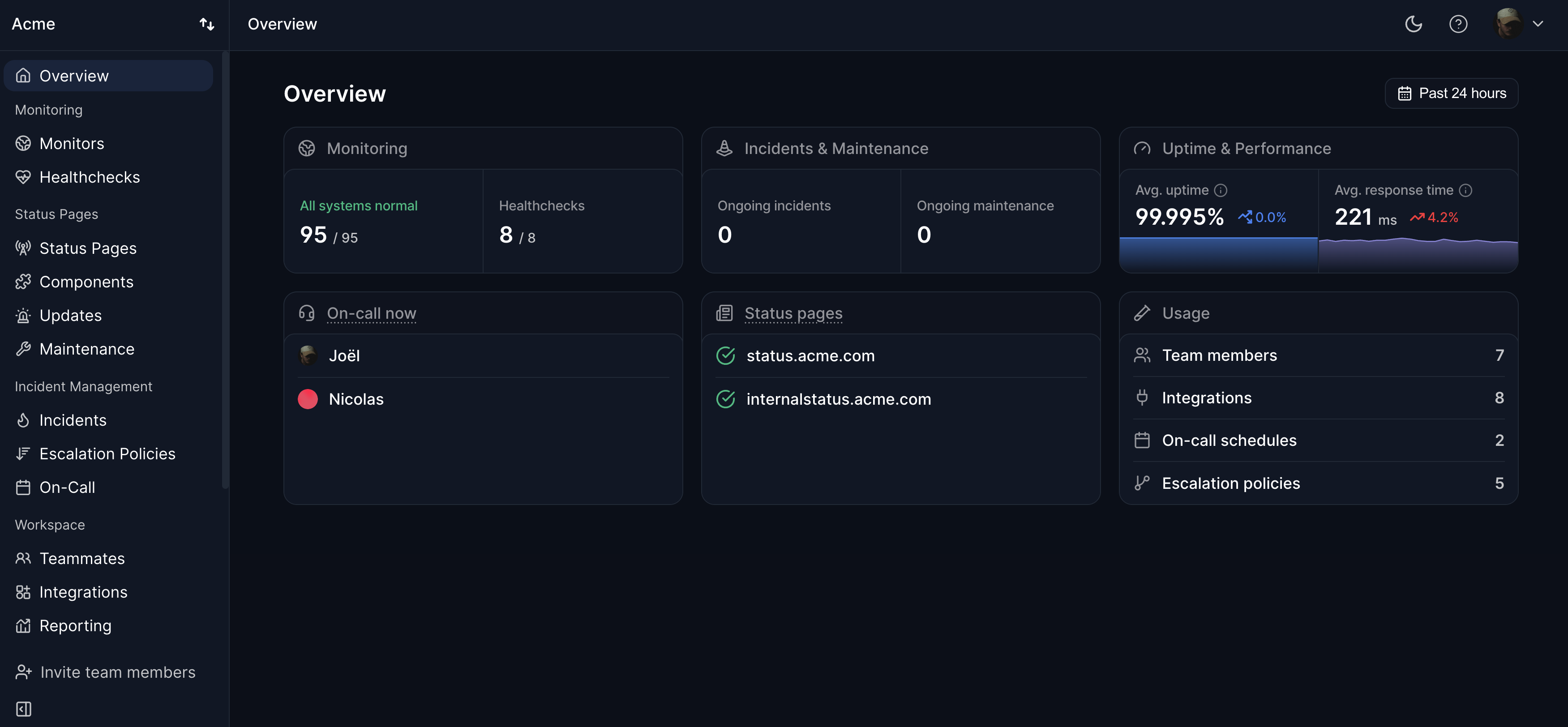The height and width of the screenshot is (727, 1568).
Task: Click the Ongoing incidents count tile
Action: click(801, 222)
